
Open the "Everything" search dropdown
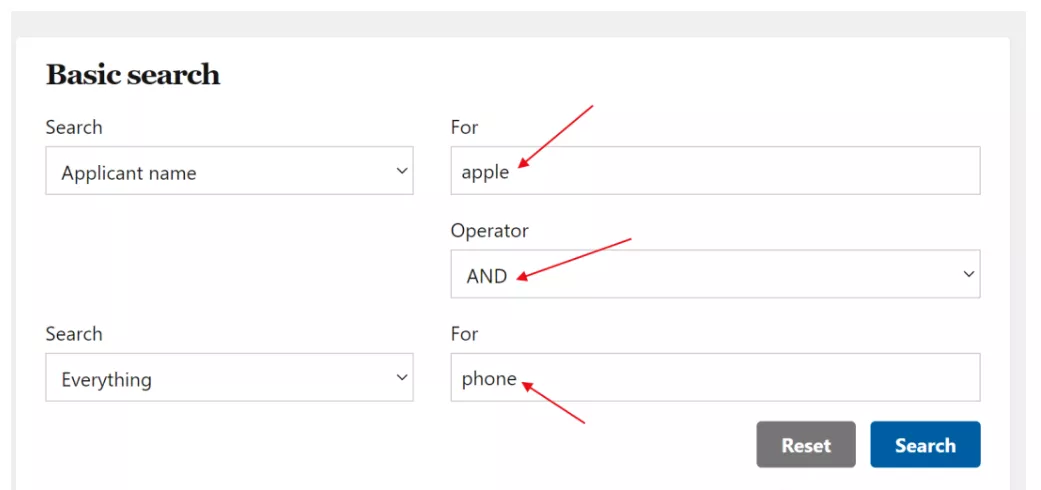pyautogui.click(x=229, y=378)
